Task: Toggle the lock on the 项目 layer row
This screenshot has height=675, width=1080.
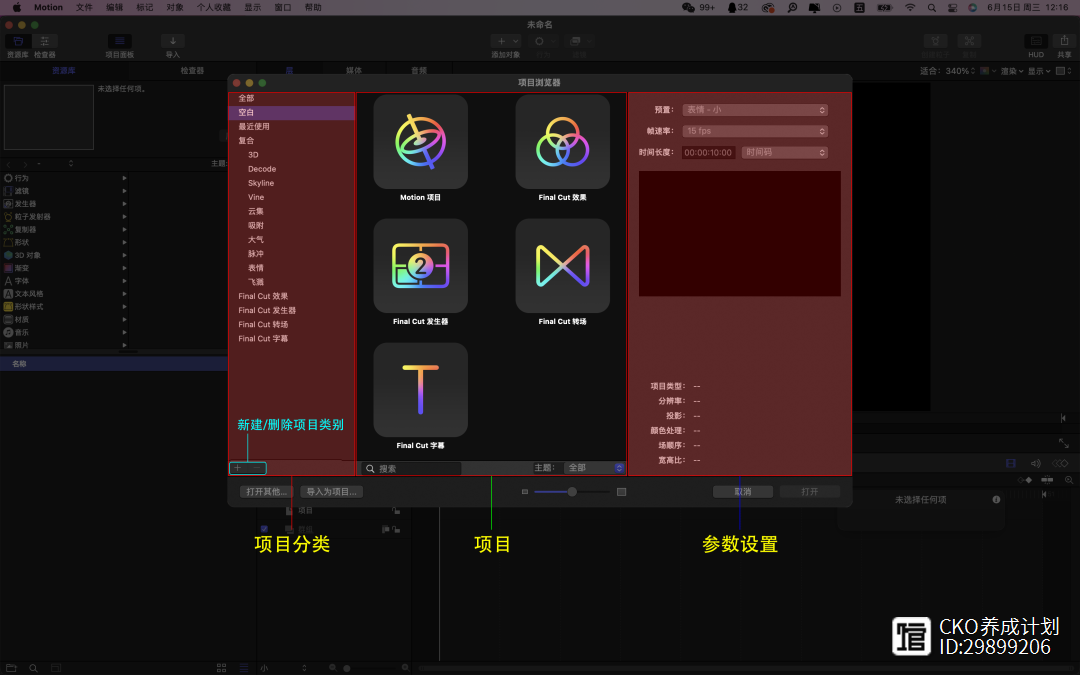Action: [396, 510]
